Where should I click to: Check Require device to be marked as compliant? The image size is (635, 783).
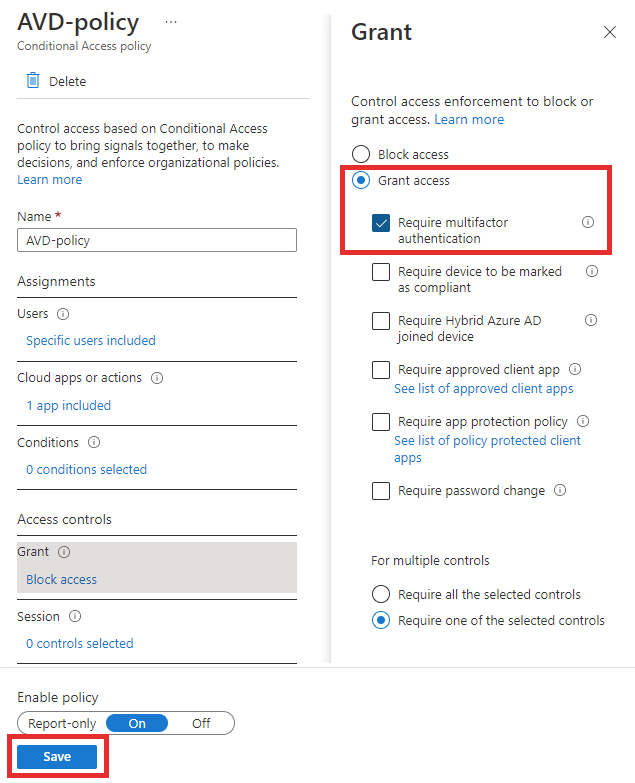pos(381,272)
